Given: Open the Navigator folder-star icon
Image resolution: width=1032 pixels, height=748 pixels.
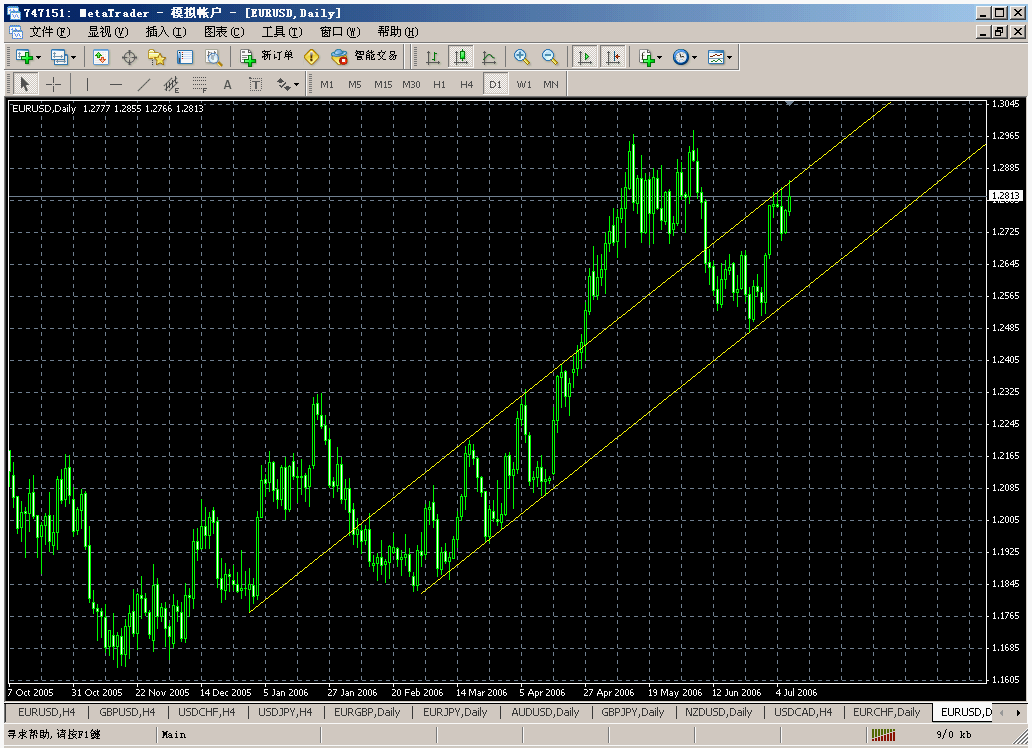Looking at the screenshot, I should [157, 57].
